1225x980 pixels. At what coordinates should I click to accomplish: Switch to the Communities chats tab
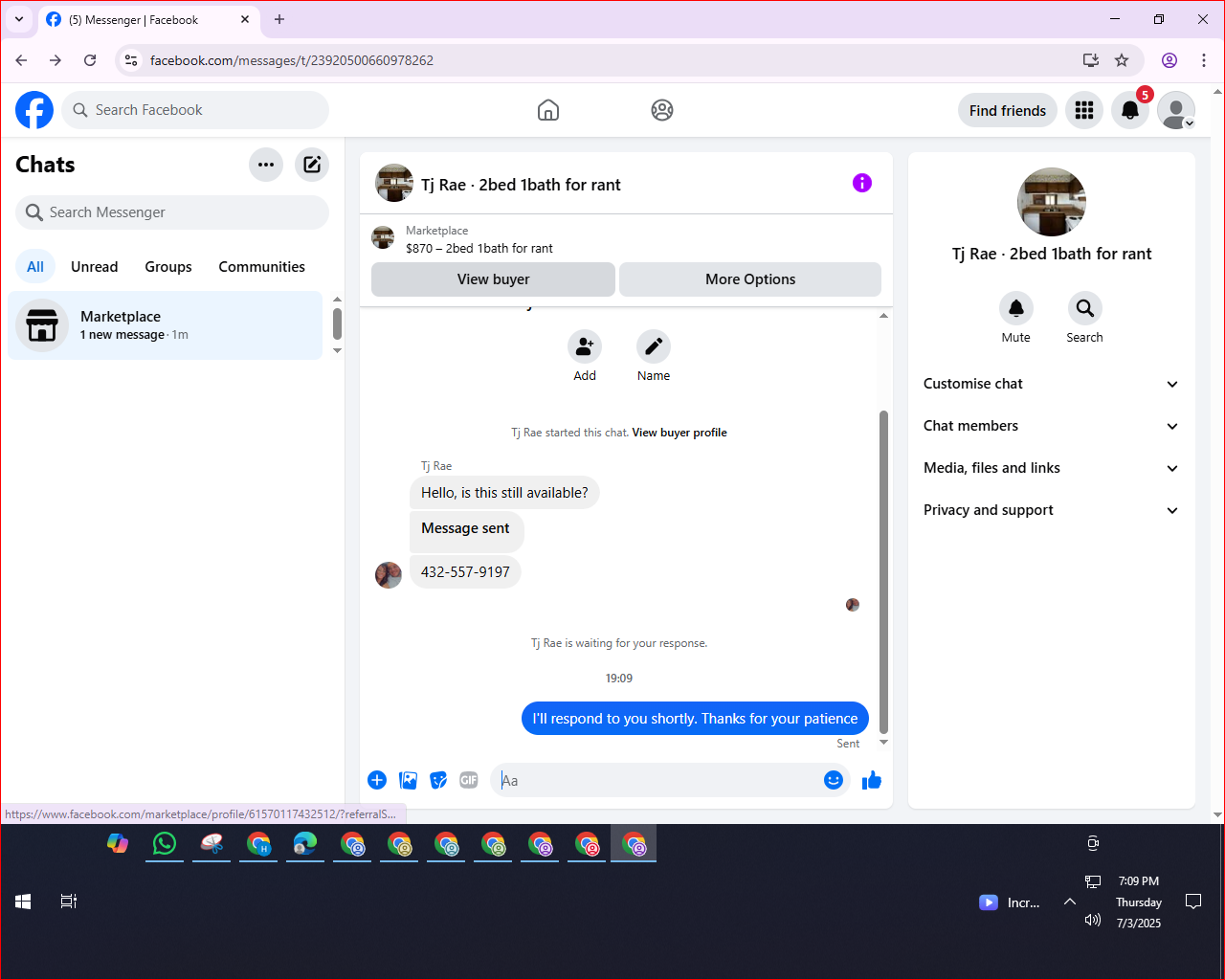point(262,267)
